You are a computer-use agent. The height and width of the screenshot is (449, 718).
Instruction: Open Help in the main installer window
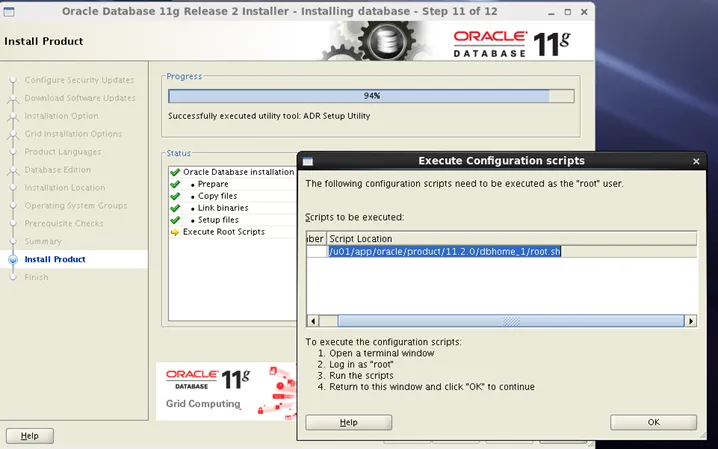(30, 436)
